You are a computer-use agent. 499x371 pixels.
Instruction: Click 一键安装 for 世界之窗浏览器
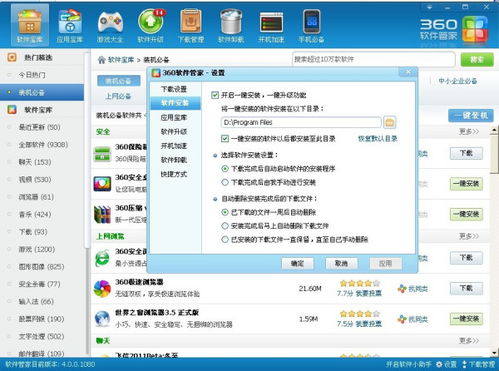[466, 319]
